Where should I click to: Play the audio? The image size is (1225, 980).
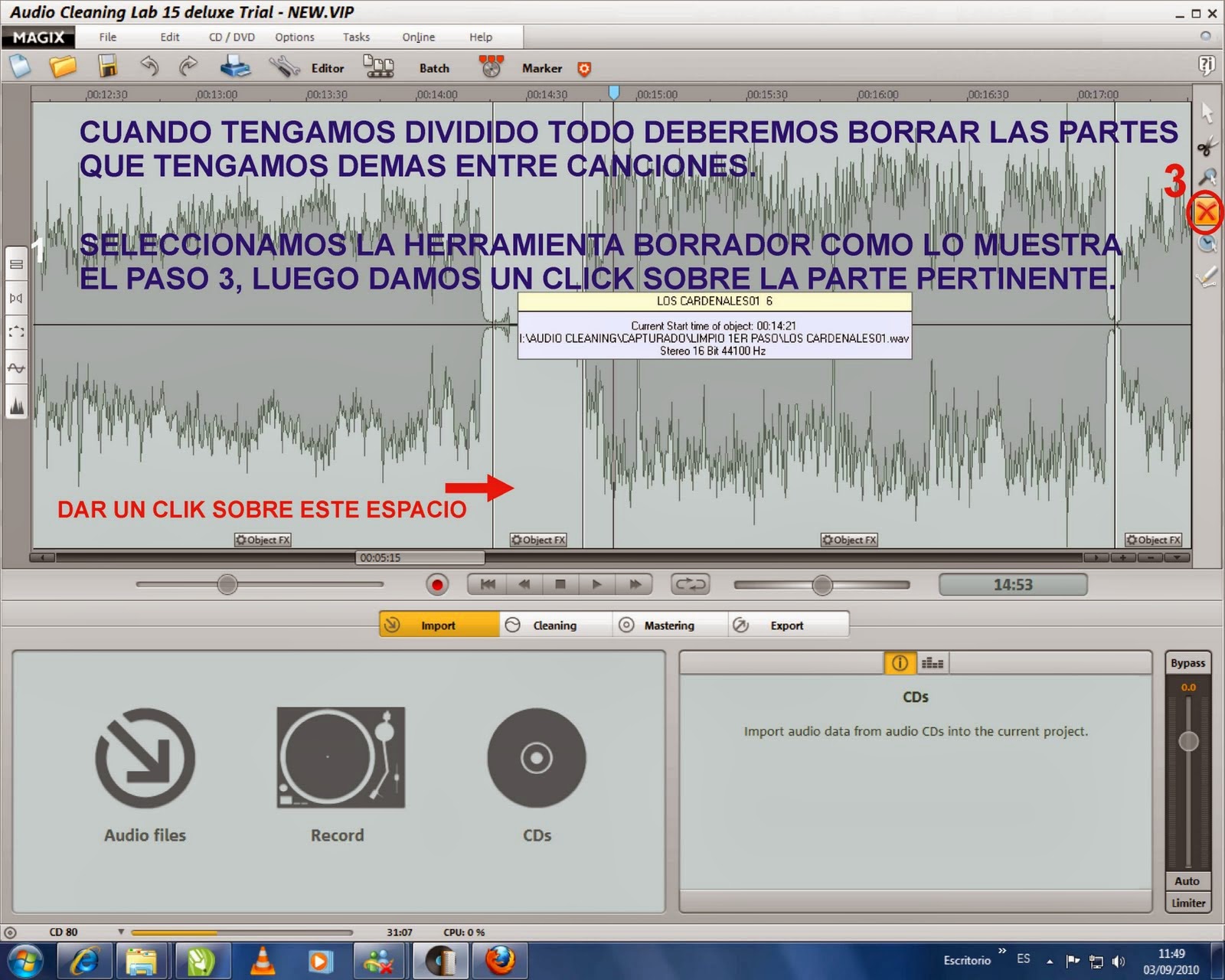click(x=597, y=585)
